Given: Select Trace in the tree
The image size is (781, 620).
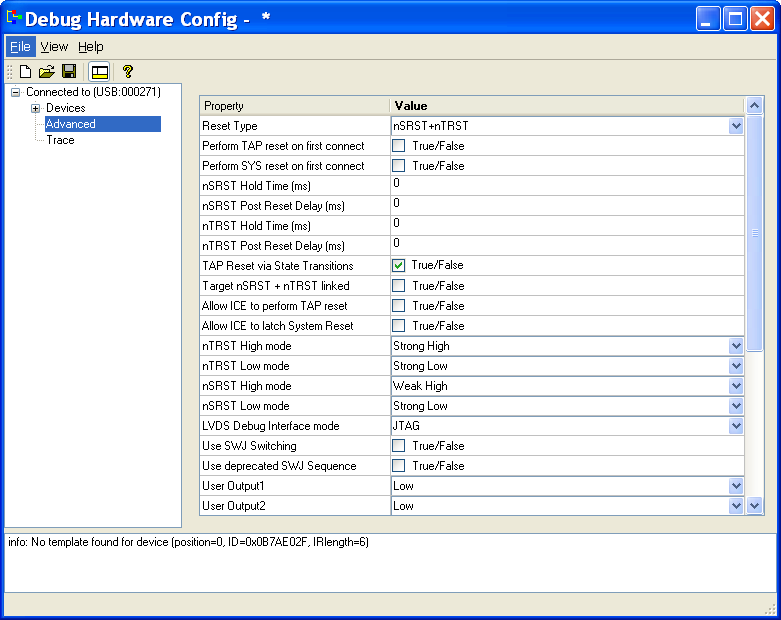Looking at the screenshot, I should coord(60,140).
